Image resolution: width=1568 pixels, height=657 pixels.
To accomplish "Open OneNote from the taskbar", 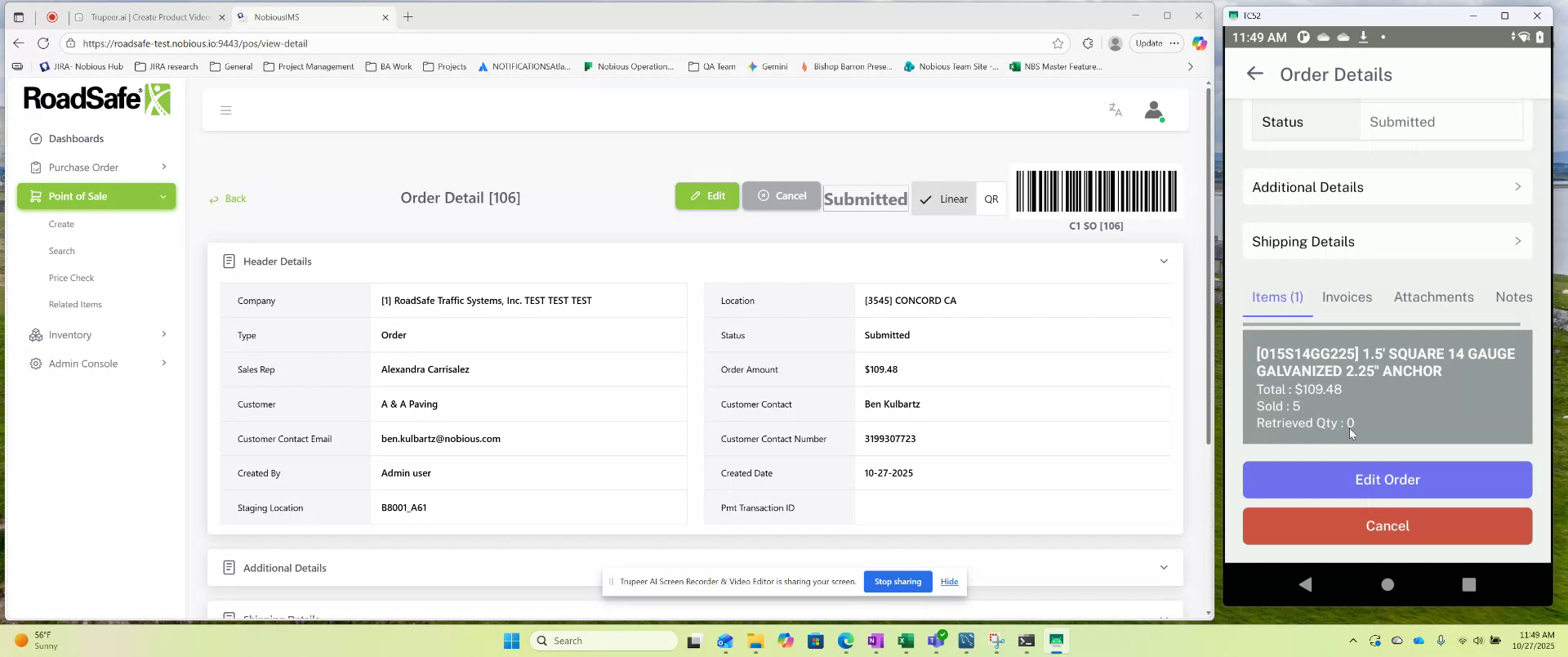I will tap(875, 641).
